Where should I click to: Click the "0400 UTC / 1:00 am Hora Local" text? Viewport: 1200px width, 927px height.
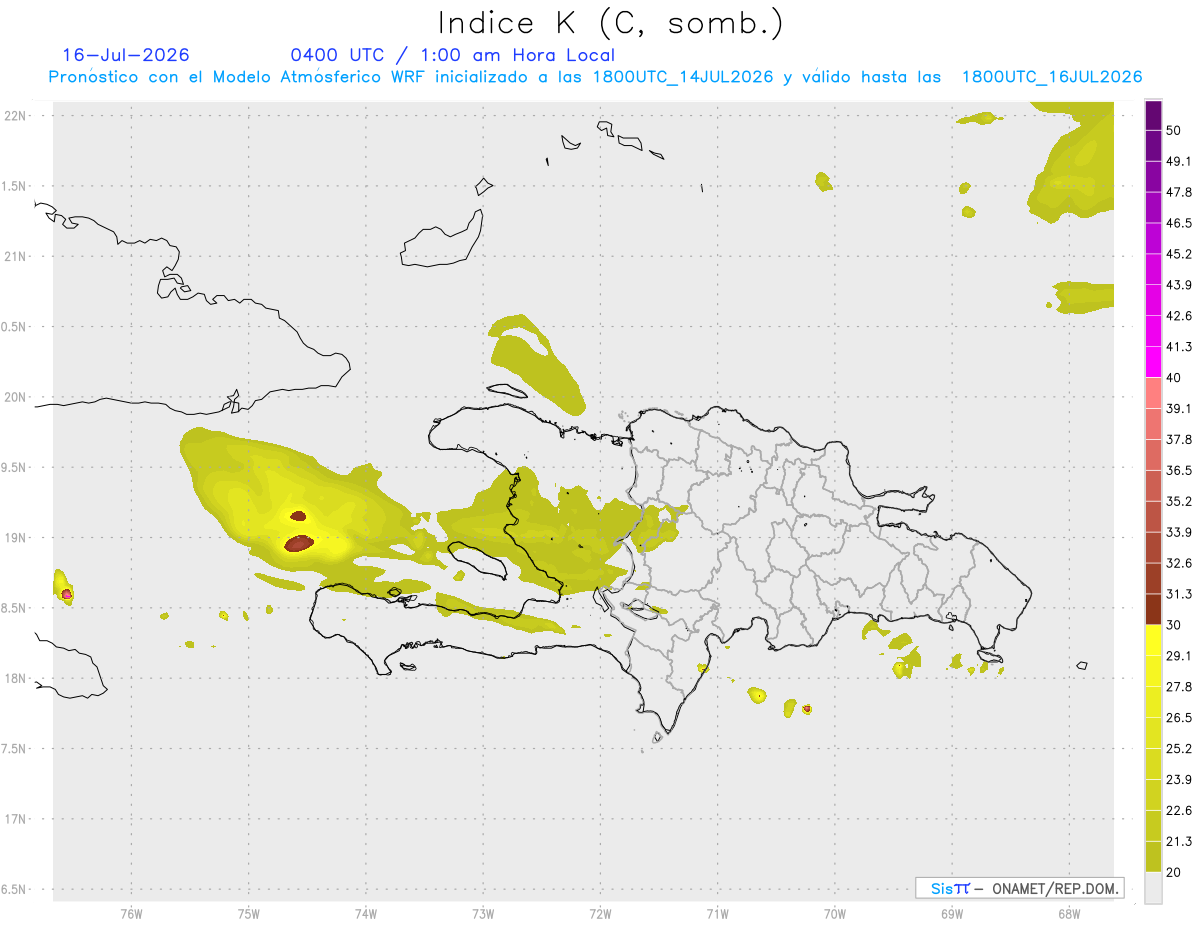click(452, 55)
